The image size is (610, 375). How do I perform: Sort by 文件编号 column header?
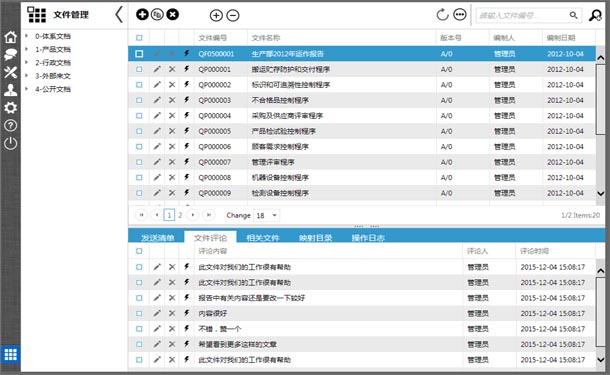[x=212, y=38]
